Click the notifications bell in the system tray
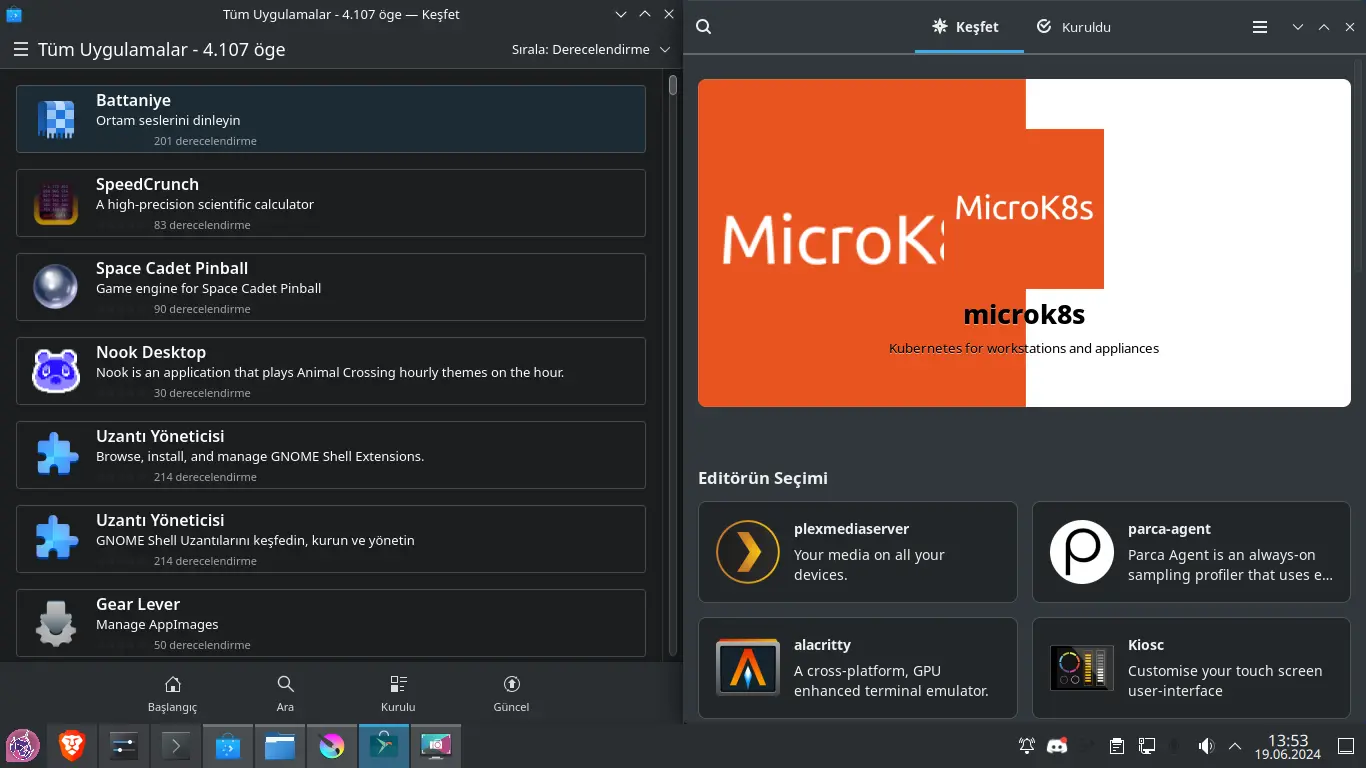The width and height of the screenshot is (1366, 768). click(1027, 746)
